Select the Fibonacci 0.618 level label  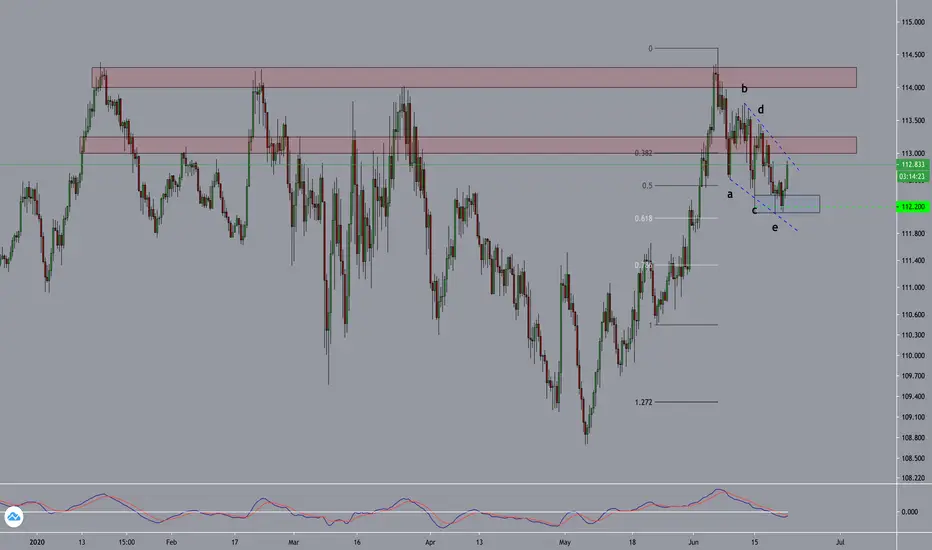(643, 218)
